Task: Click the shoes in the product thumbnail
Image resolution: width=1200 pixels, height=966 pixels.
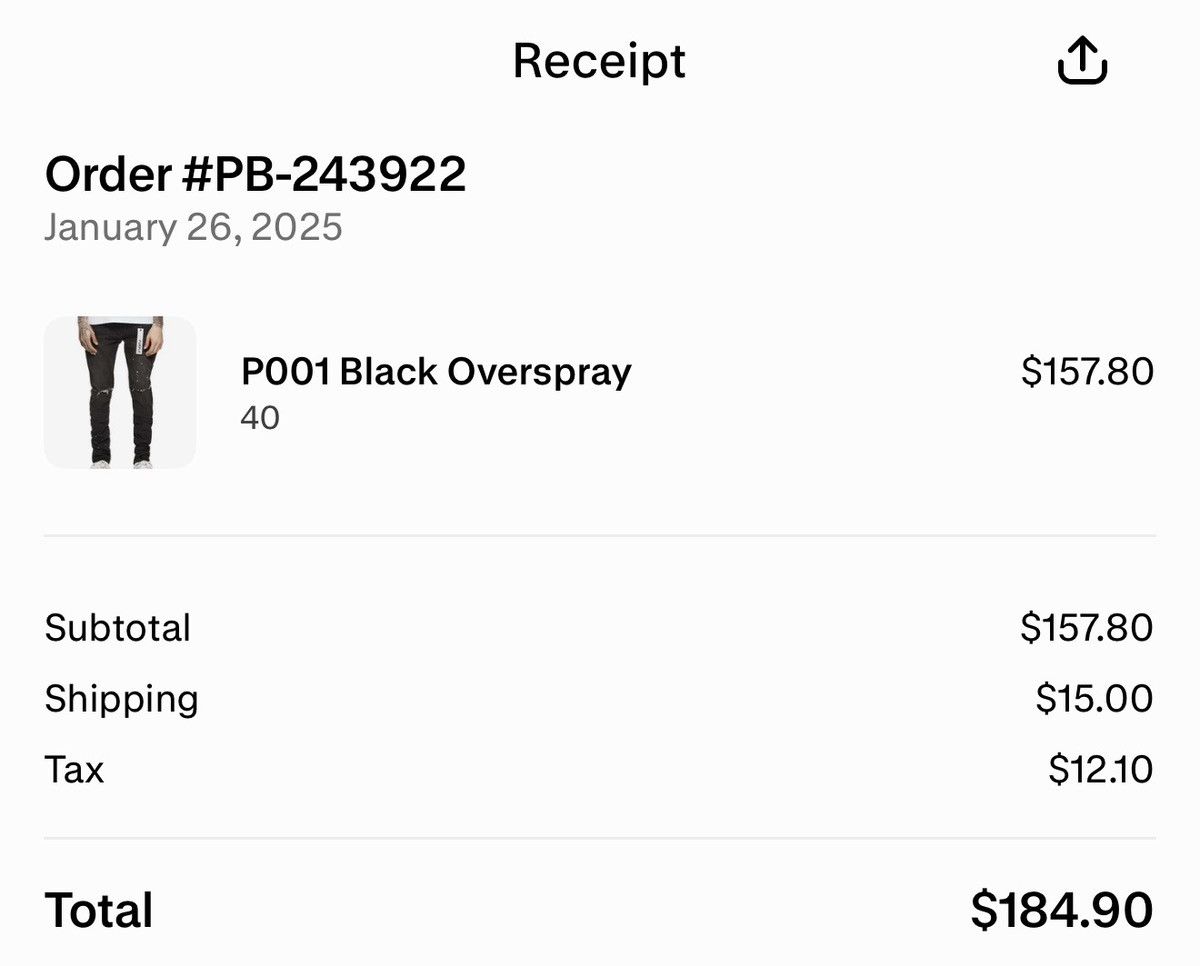Action: (120, 462)
